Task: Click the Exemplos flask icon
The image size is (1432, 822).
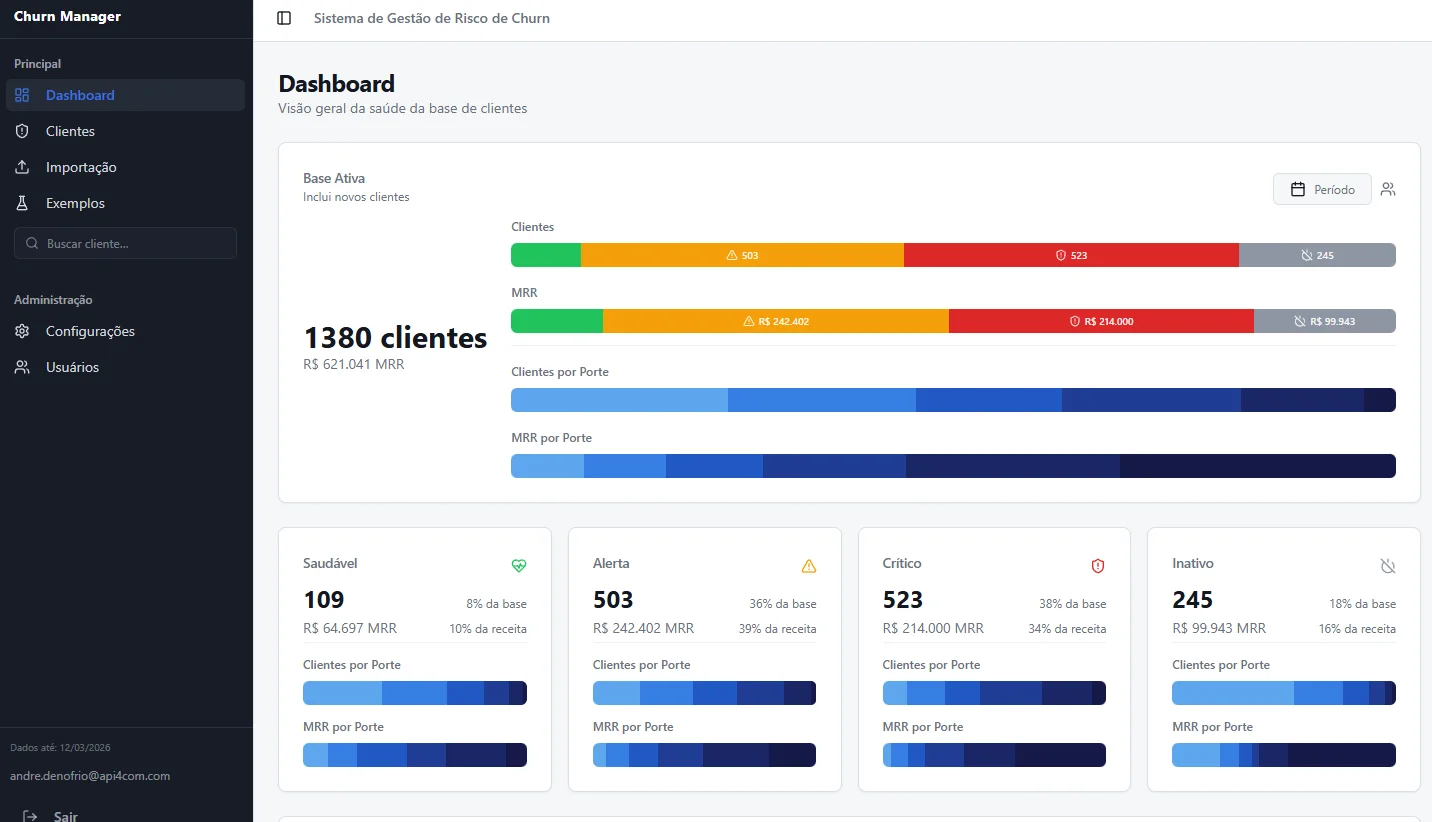Action: 22,203
